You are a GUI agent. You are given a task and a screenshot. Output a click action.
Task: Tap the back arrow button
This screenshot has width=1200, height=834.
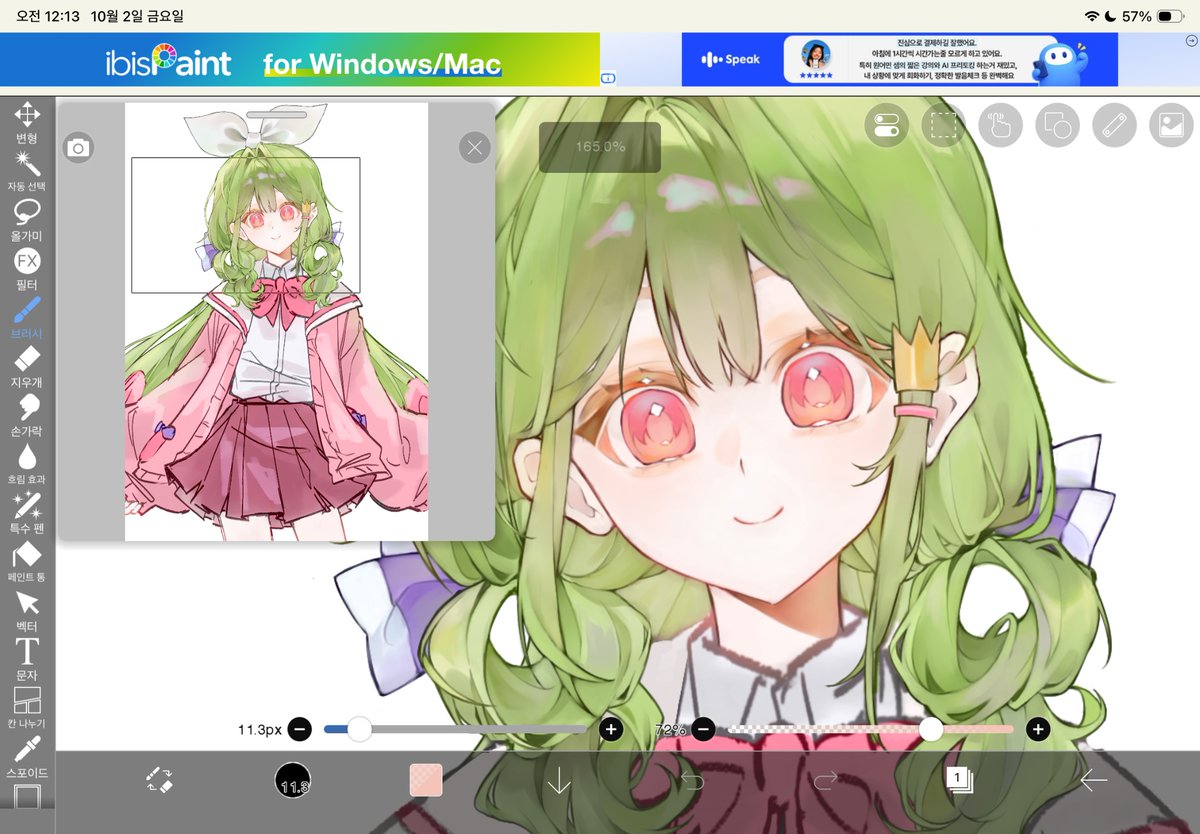tap(1093, 780)
